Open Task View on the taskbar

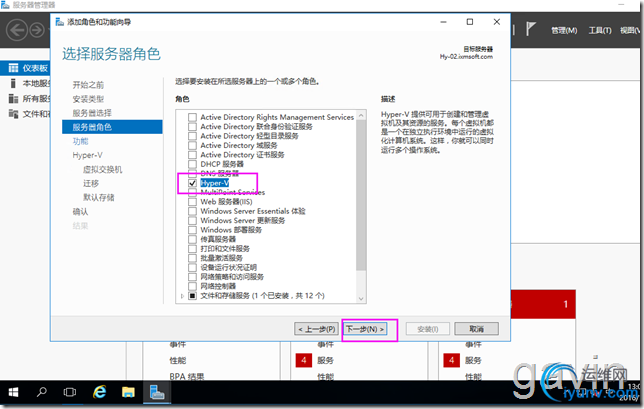coord(70,393)
